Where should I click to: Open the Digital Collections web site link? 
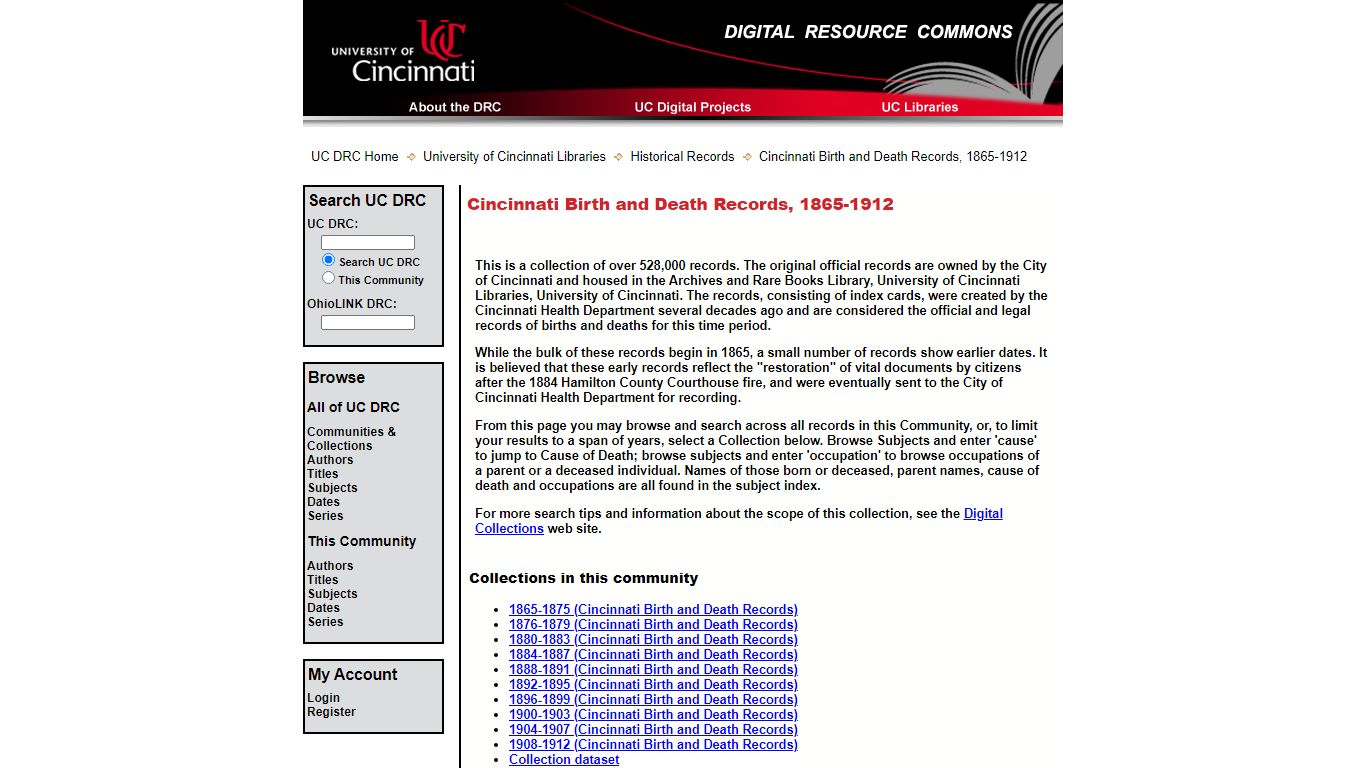coord(983,514)
